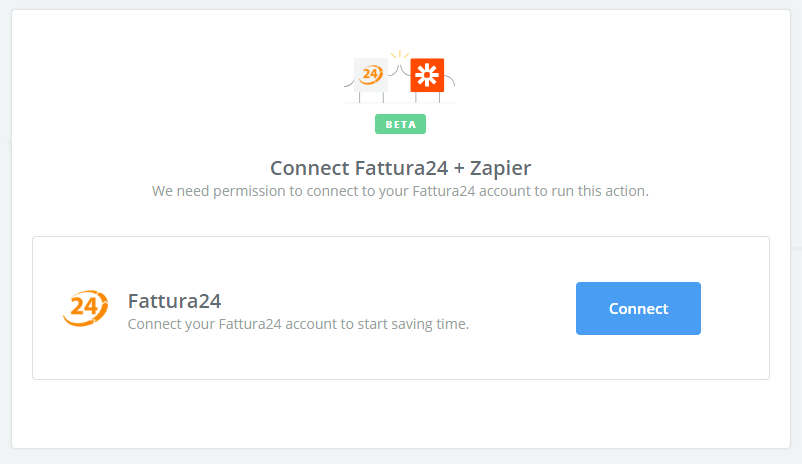Click the Fattura24 account name text
Image resolution: width=802 pixels, height=464 pixels.
click(174, 301)
